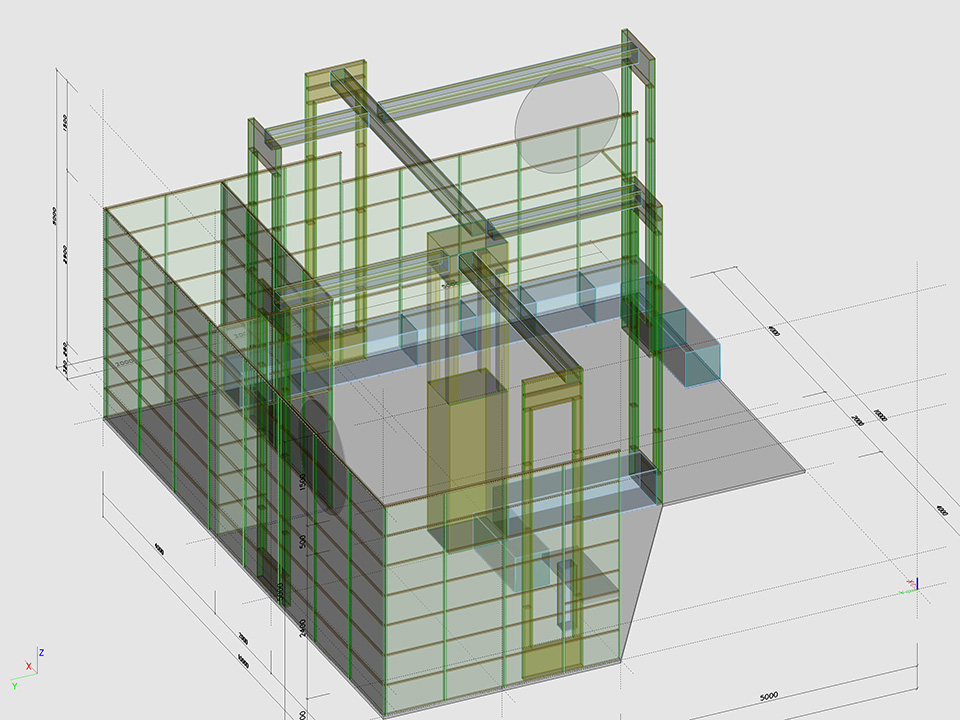This screenshot has width=960, height=720.
Task: Click the blue Z axis label
Action: pos(41,652)
